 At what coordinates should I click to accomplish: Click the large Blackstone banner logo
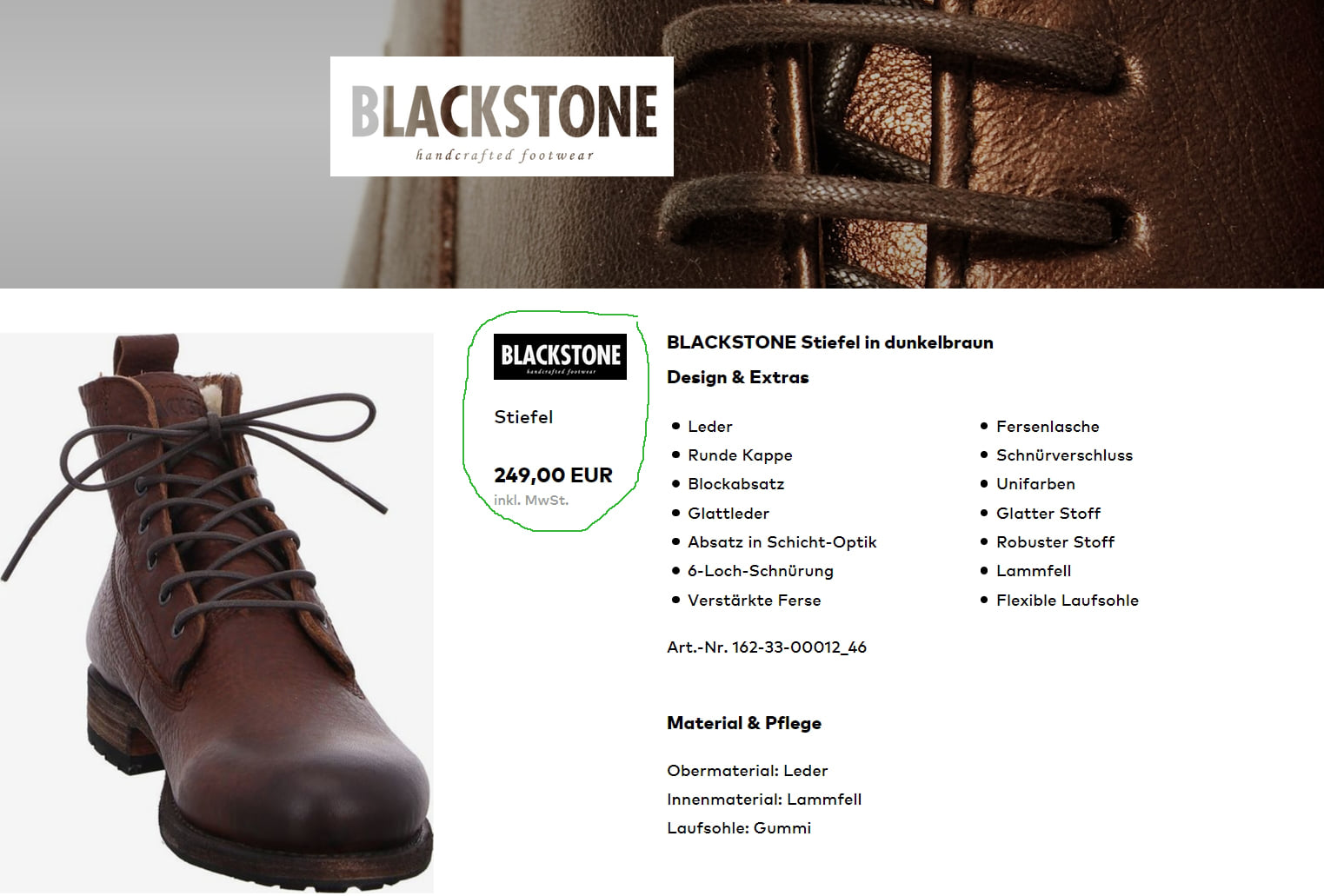tap(502, 116)
